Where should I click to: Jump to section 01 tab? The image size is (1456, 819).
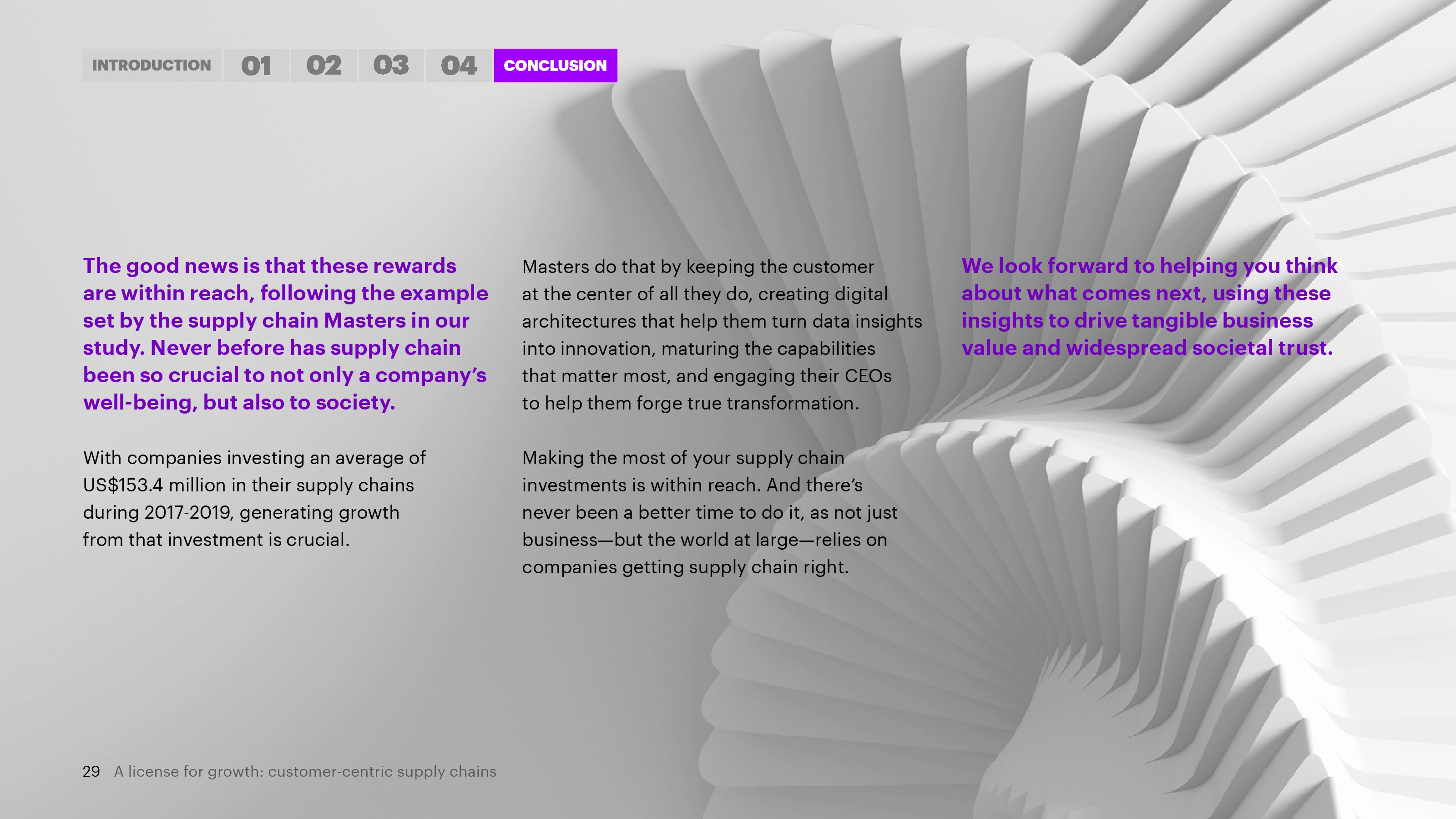[x=256, y=66]
